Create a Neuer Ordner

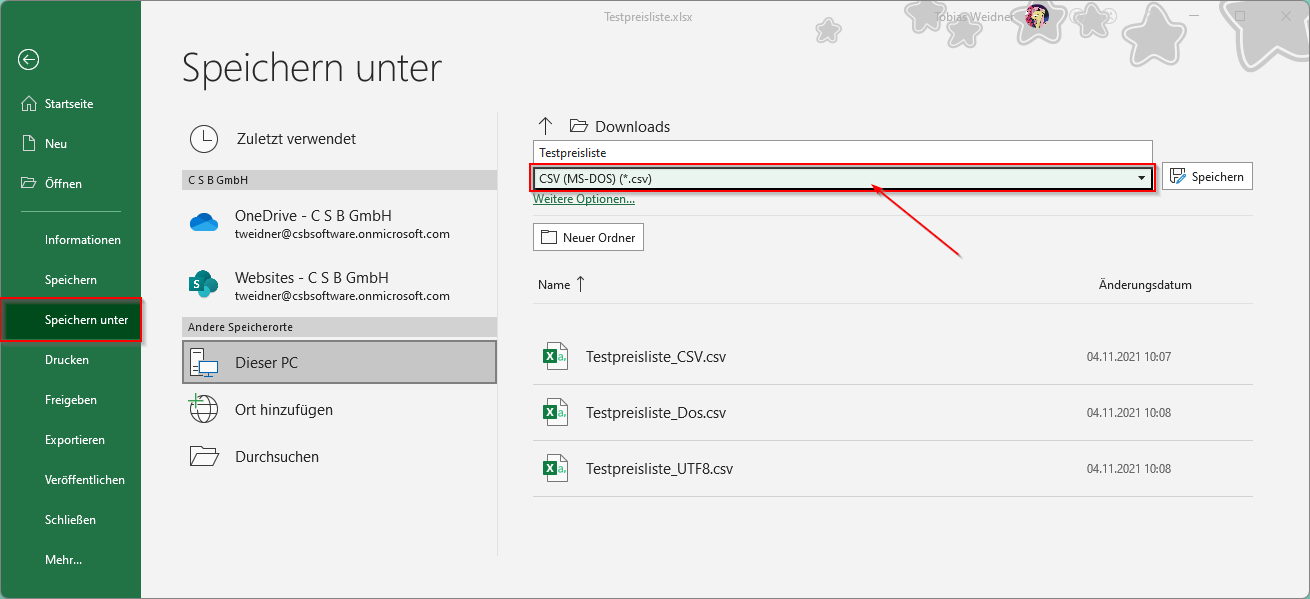click(588, 237)
